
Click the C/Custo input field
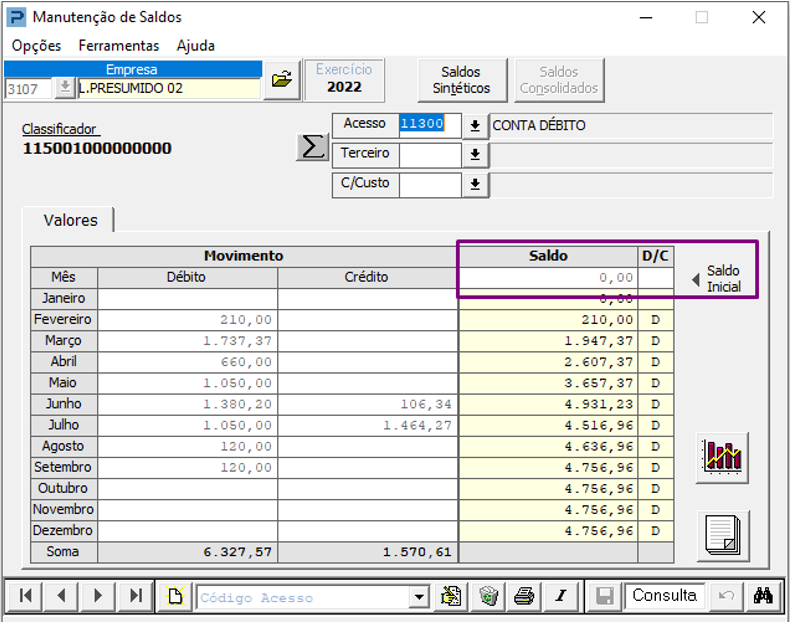click(x=430, y=185)
